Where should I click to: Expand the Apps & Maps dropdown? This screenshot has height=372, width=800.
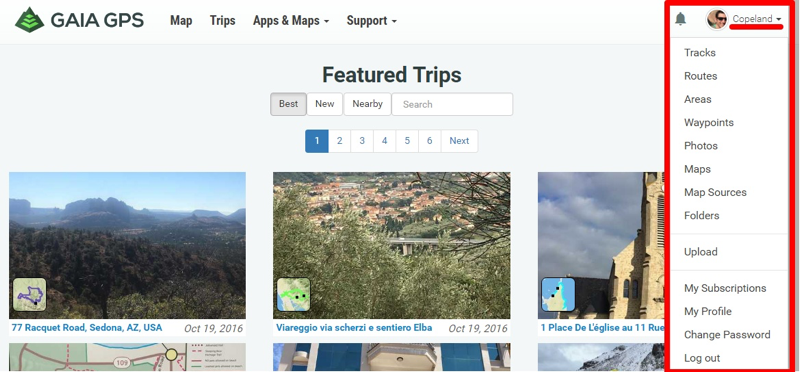pos(291,21)
